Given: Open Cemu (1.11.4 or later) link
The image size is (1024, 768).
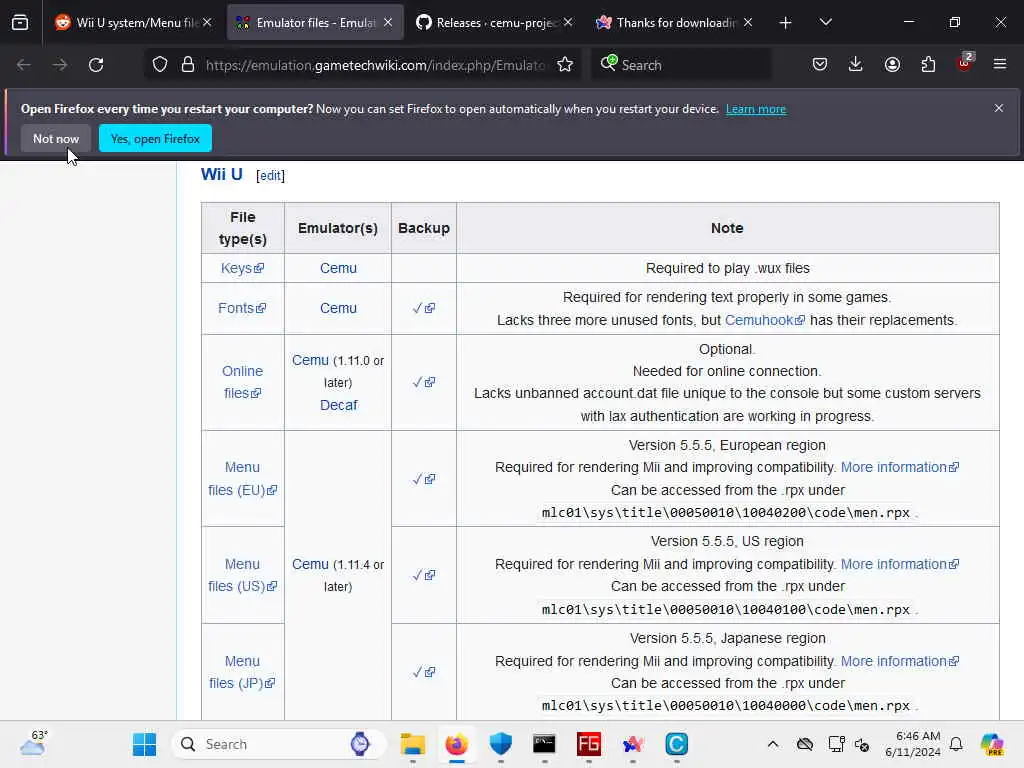Looking at the screenshot, I should coord(310,564).
